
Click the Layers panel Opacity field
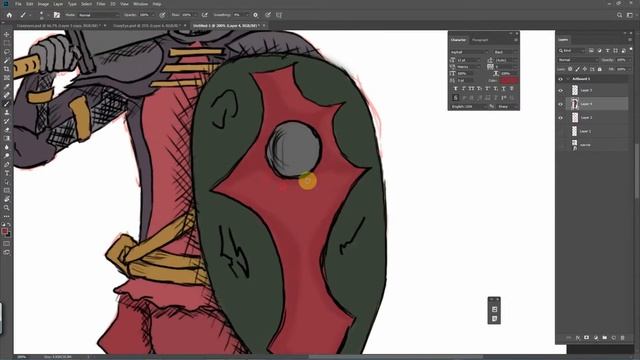tap(622, 60)
